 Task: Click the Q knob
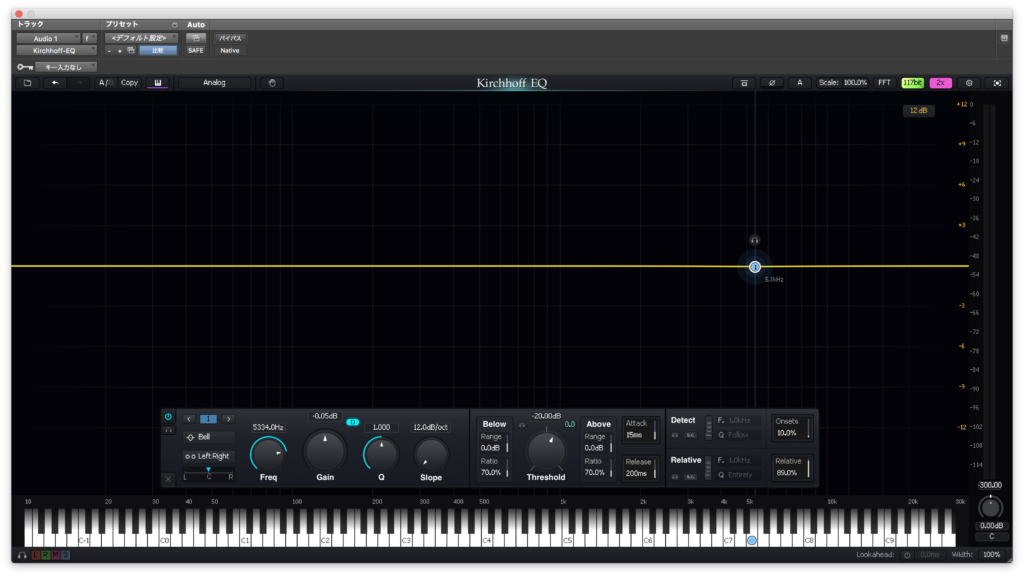point(381,454)
